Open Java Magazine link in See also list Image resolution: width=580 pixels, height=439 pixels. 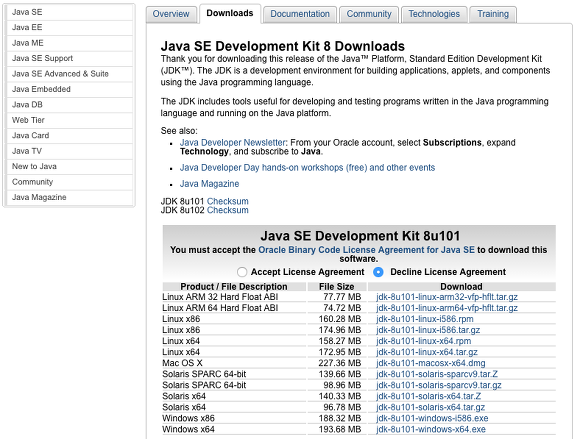[209, 184]
